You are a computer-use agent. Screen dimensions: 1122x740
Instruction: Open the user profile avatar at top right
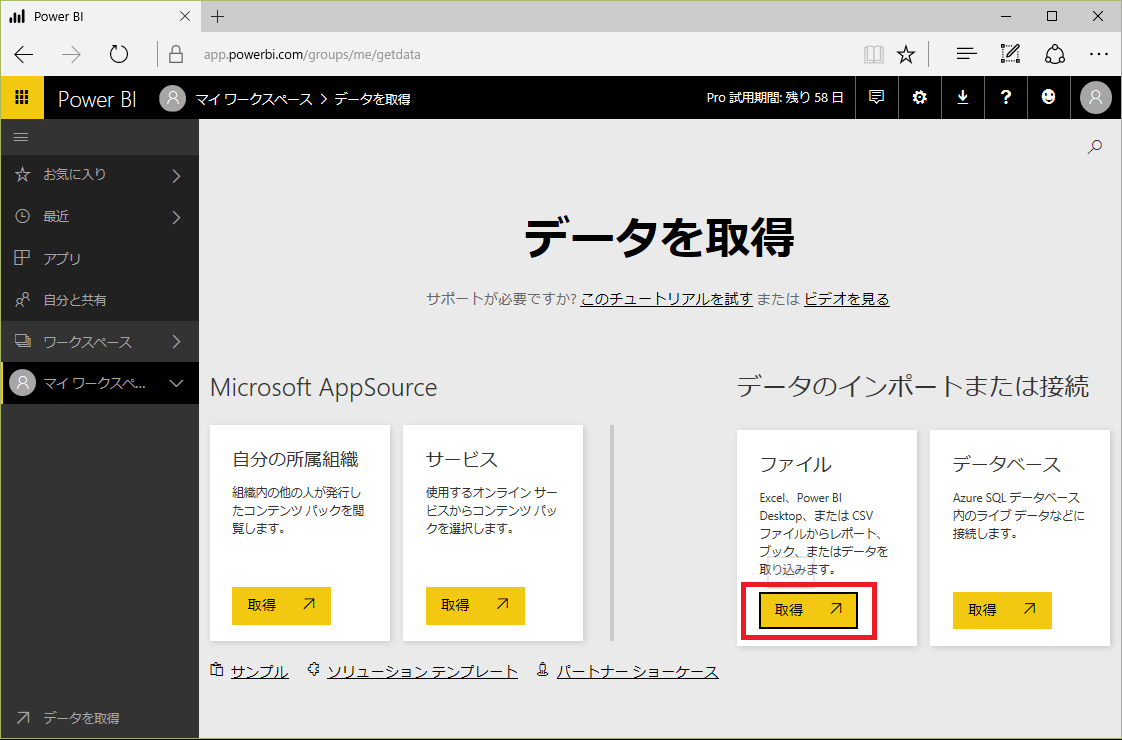tap(1096, 97)
